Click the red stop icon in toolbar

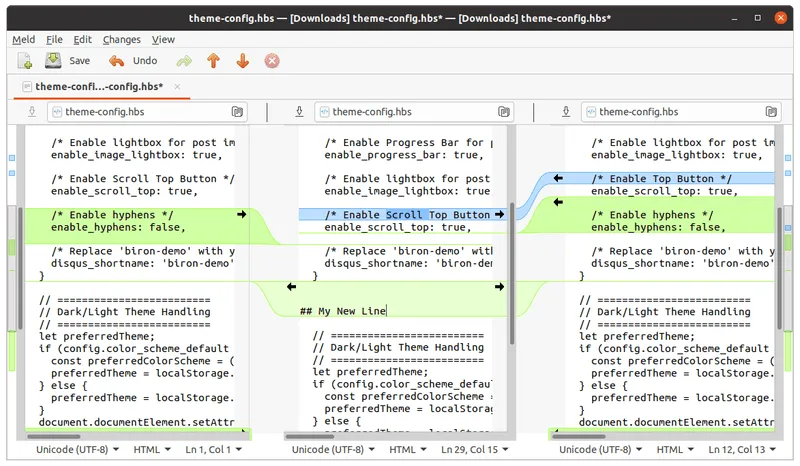[x=271, y=61]
